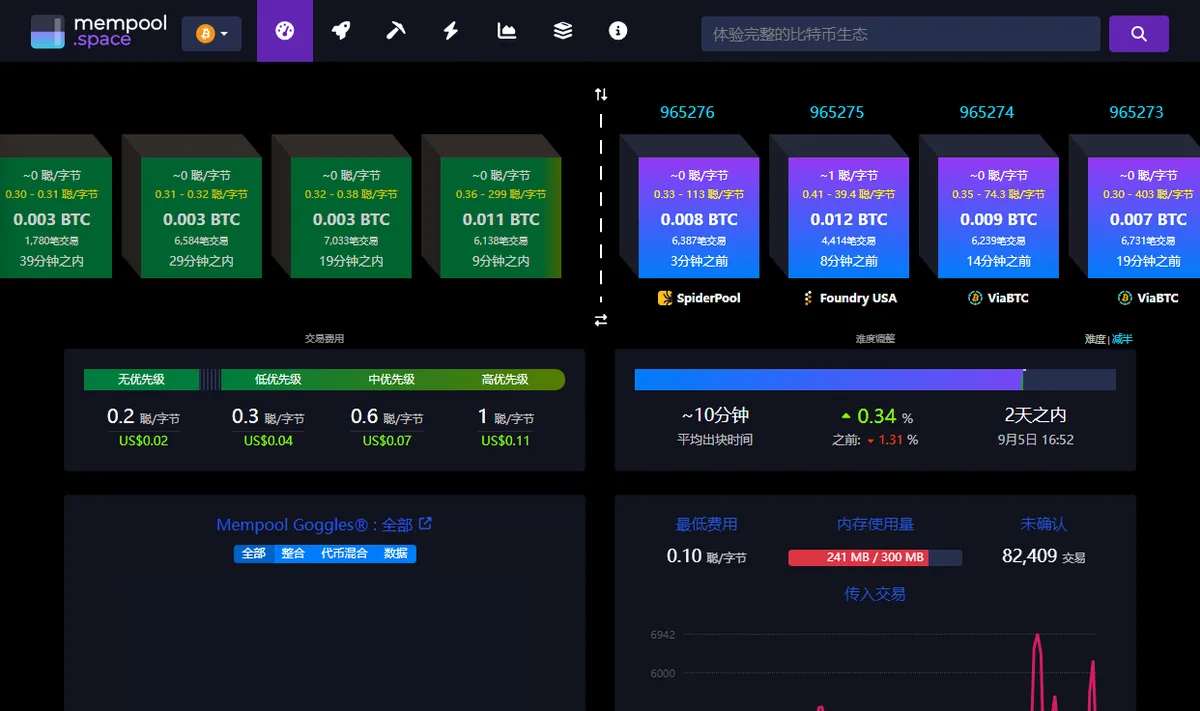Click the up-down arrows icon above the divider
The image size is (1200, 711).
[x=601, y=94]
